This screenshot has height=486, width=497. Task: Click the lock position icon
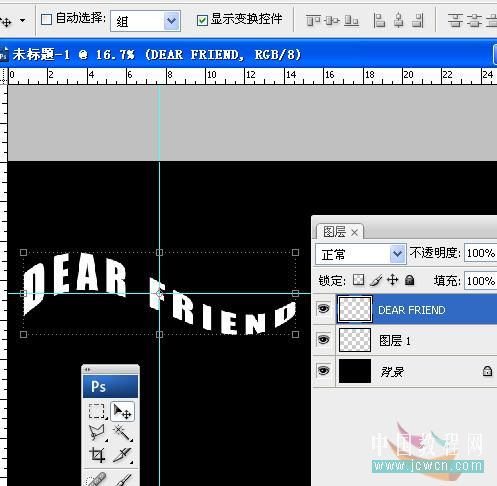tap(393, 280)
